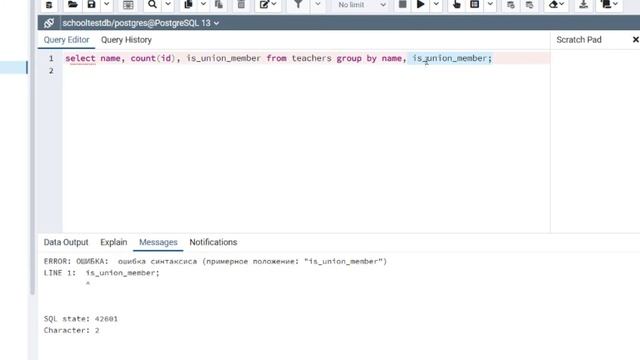Click the explain hand-pointer icon
This screenshot has width=640, height=360.
(x=456, y=4)
